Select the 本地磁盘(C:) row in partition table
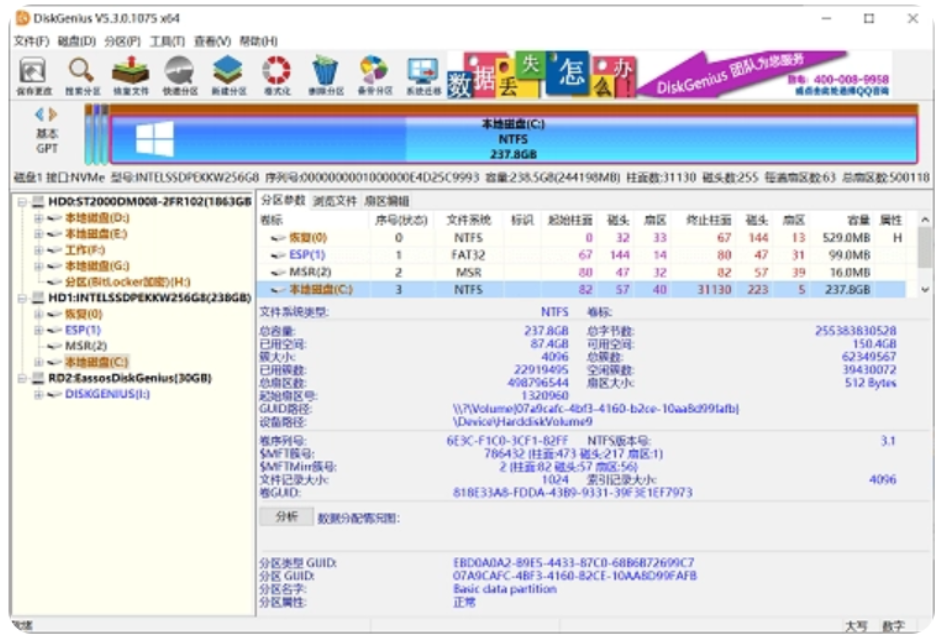946x644 pixels. (x=582, y=290)
